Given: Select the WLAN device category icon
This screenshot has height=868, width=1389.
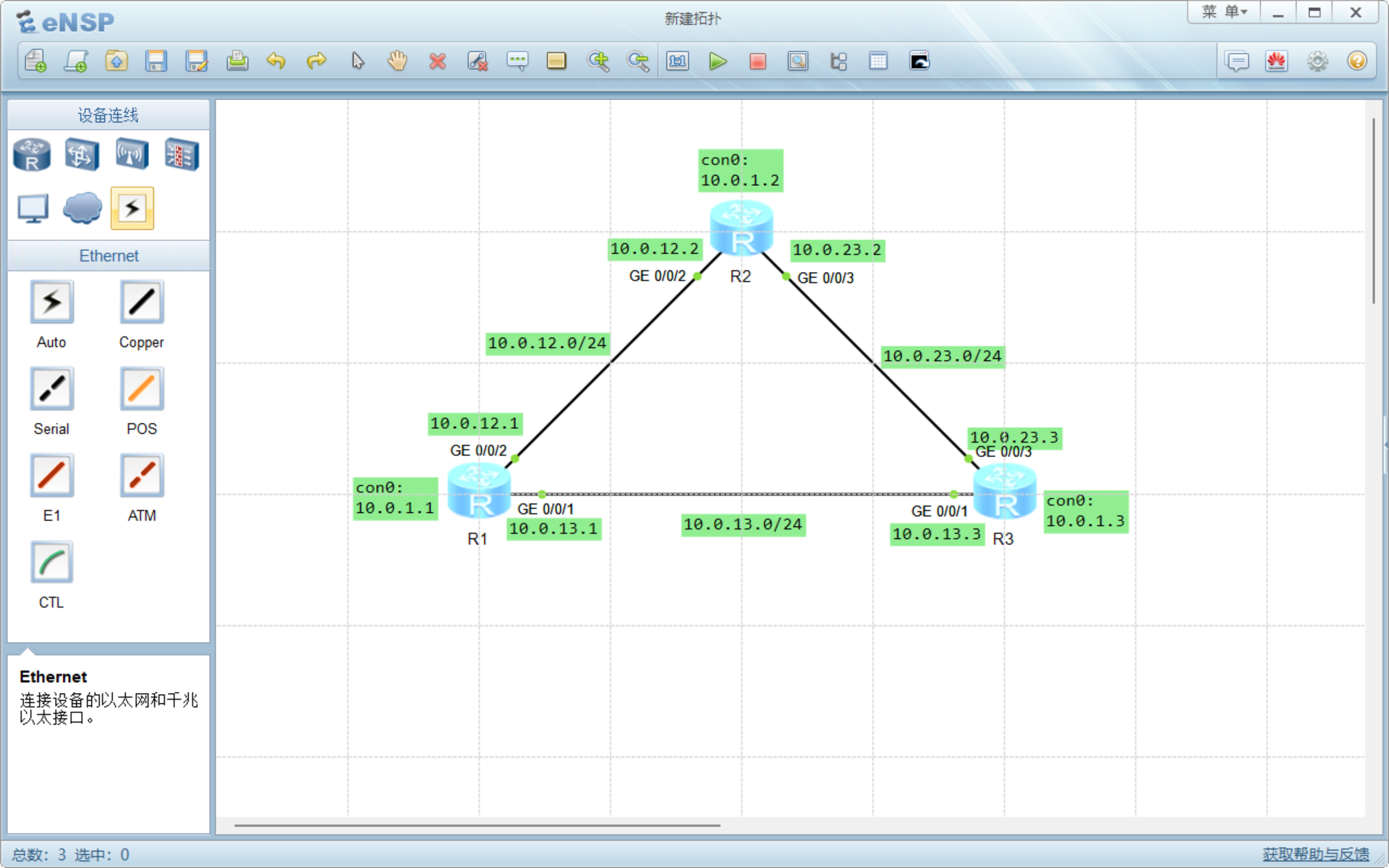Looking at the screenshot, I should click(x=132, y=154).
